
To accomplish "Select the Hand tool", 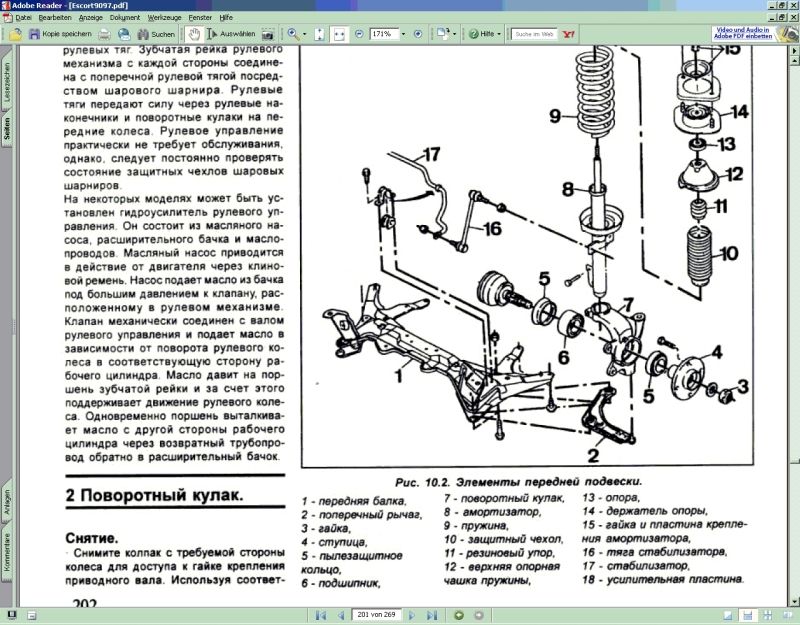I will [x=194, y=34].
